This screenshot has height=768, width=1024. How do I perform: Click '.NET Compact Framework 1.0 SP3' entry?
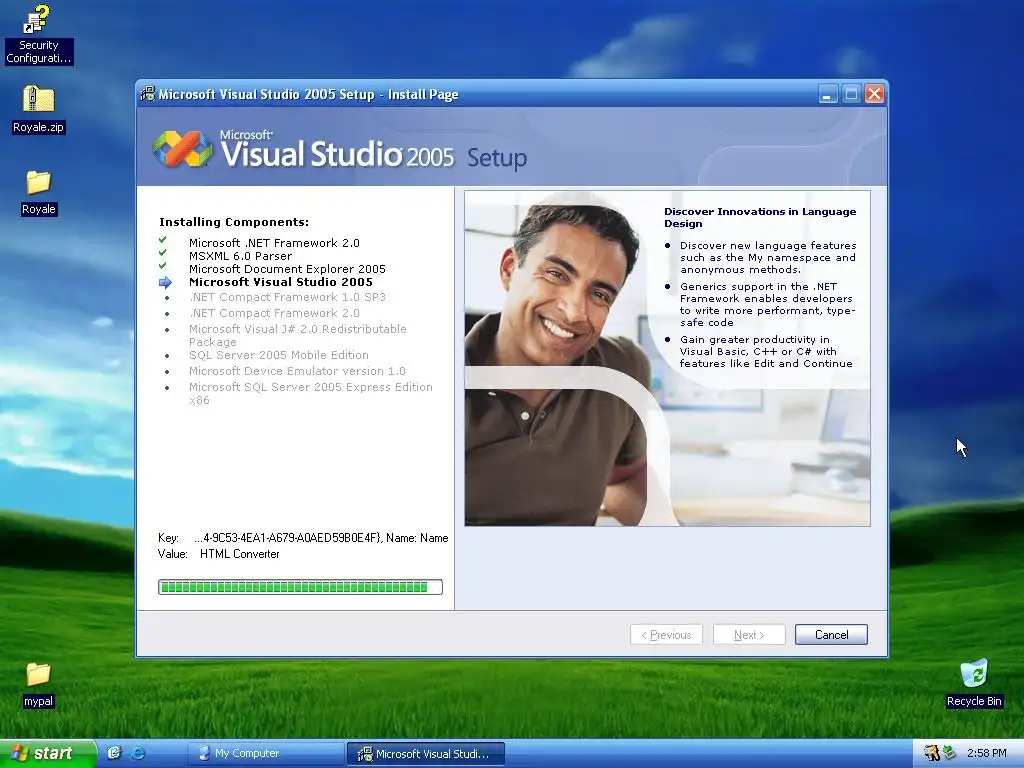tap(287, 297)
